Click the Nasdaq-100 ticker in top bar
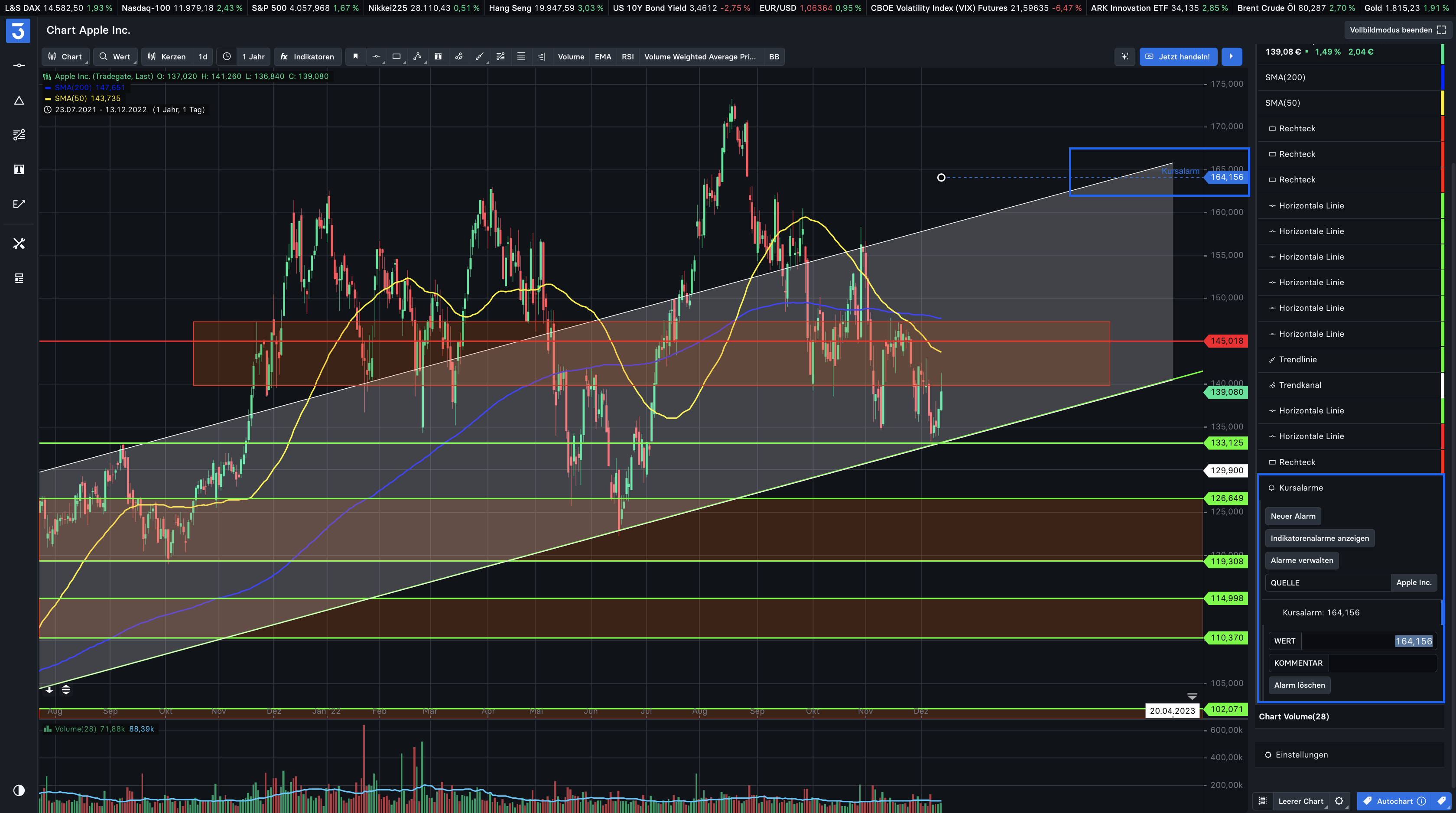 click(182, 8)
